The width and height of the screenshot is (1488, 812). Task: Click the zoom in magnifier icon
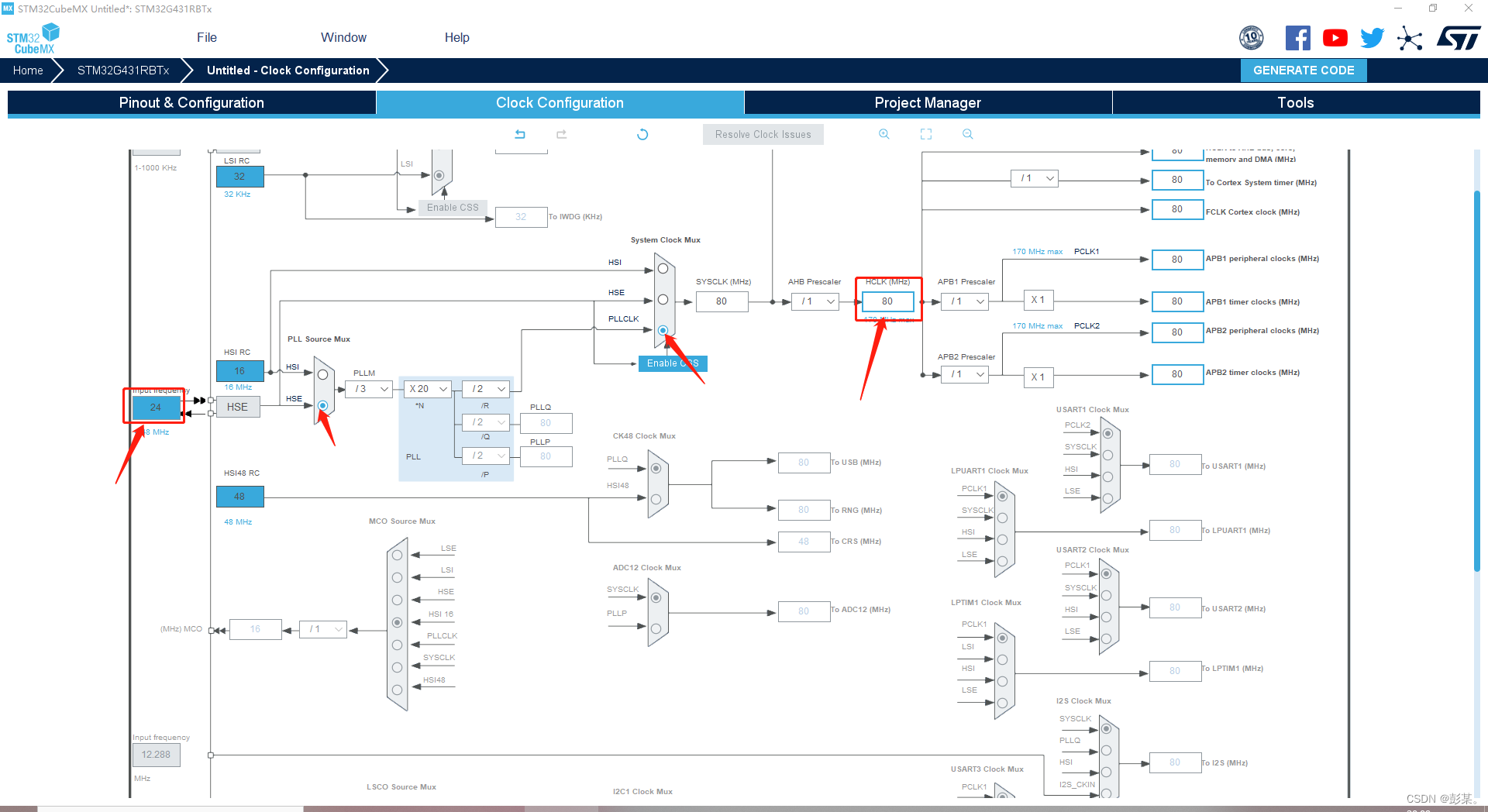click(x=884, y=134)
